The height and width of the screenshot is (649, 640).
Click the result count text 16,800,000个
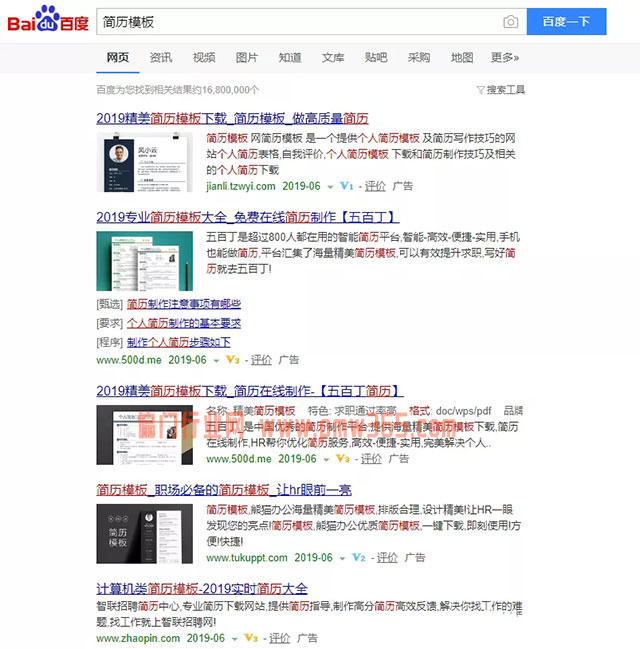pos(231,90)
